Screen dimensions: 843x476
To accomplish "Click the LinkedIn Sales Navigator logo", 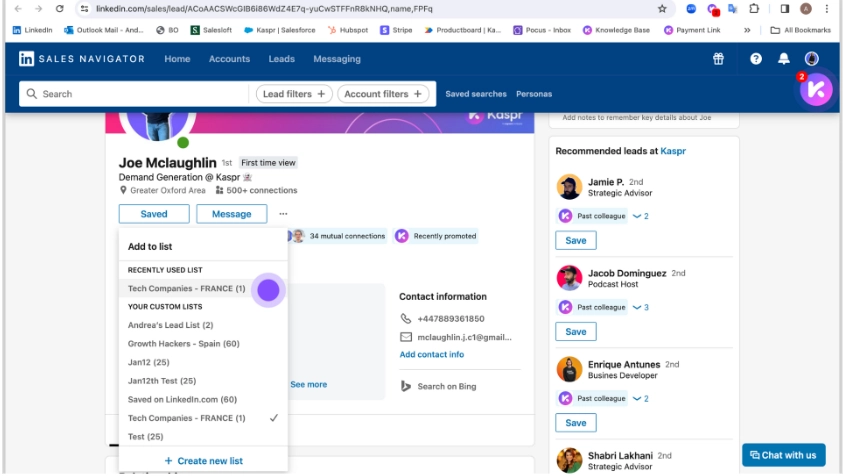I will click(82, 59).
